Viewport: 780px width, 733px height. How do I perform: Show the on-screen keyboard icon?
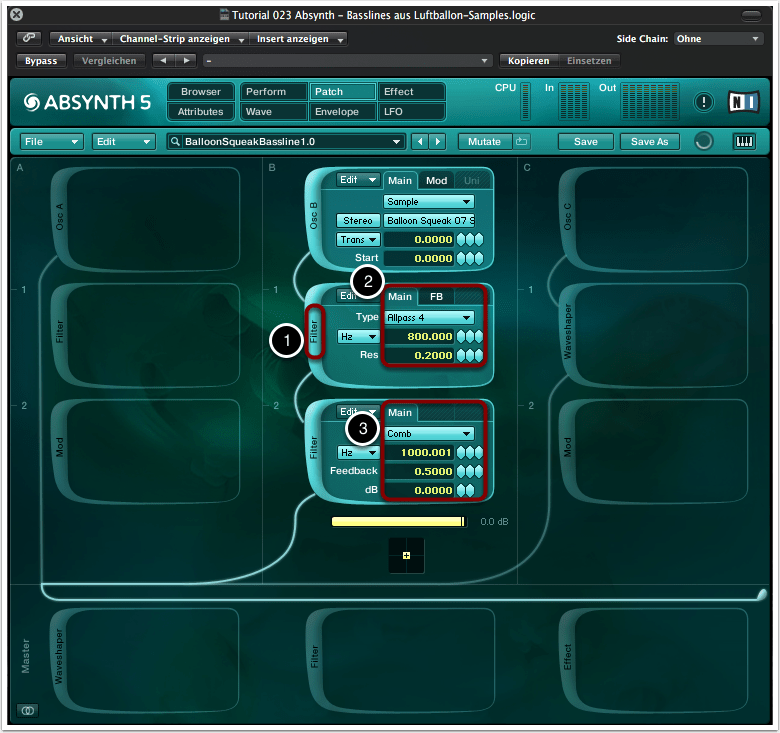[744, 141]
